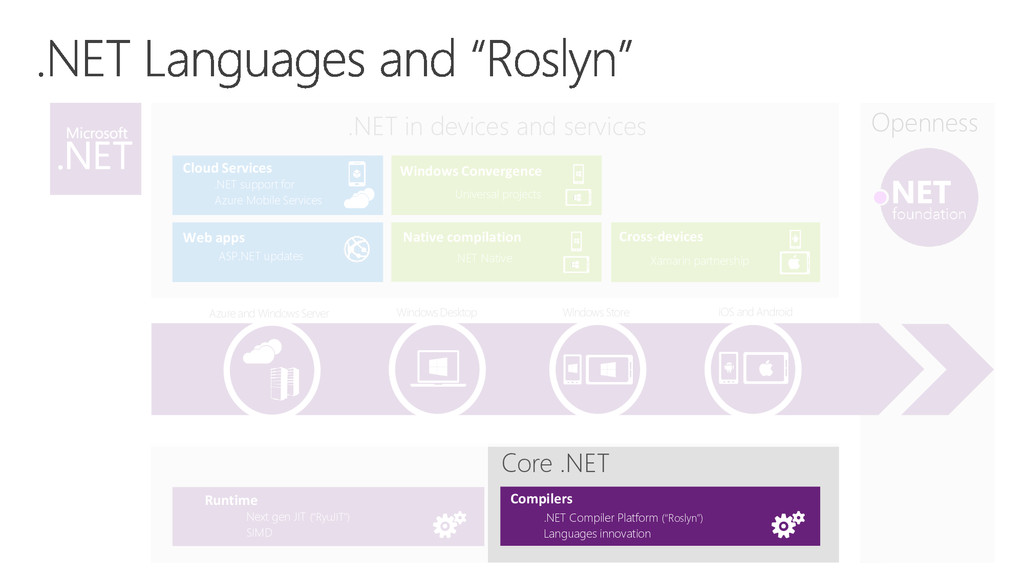This screenshot has height=576, width=1024.
Task: Click the 'Windows Desktop' label
Action: pos(436,313)
